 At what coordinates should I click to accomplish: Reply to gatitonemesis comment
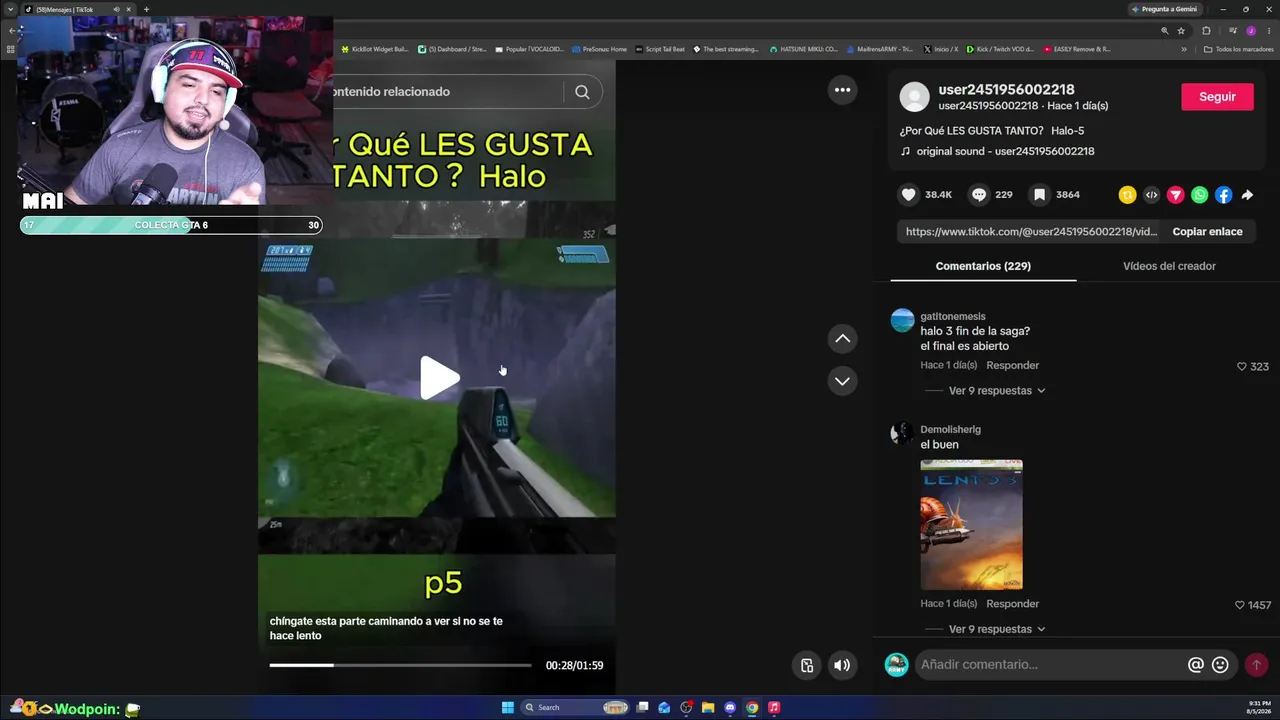point(1012,366)
